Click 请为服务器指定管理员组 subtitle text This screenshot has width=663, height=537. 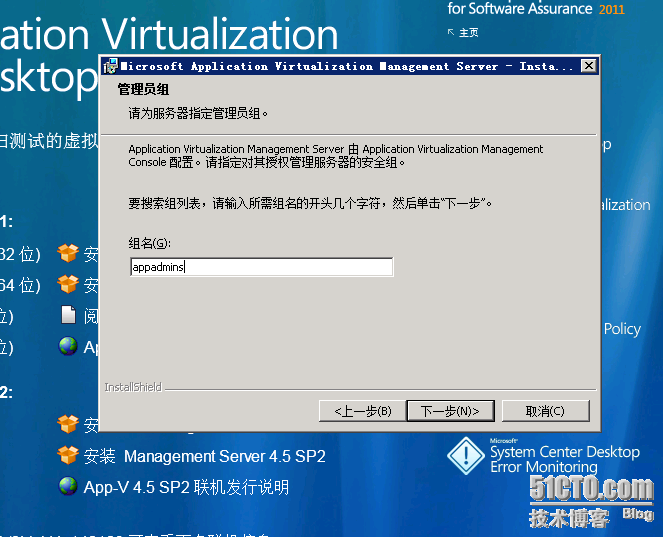click(x=198, y=113)
